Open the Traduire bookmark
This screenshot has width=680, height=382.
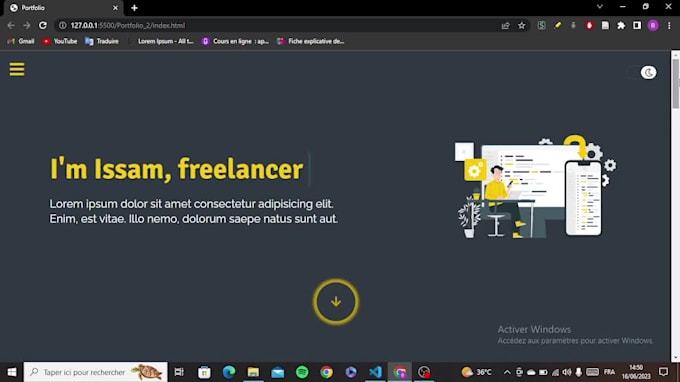tap(102, 41)
